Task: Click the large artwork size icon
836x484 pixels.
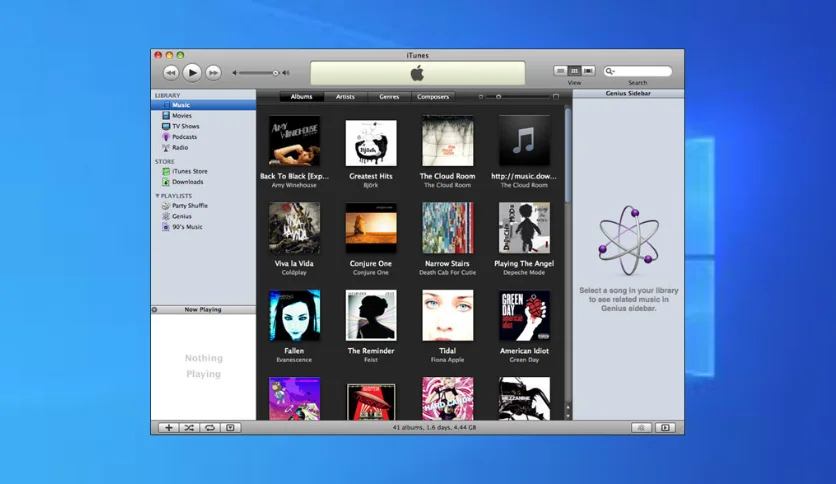Action: point(556,97)
